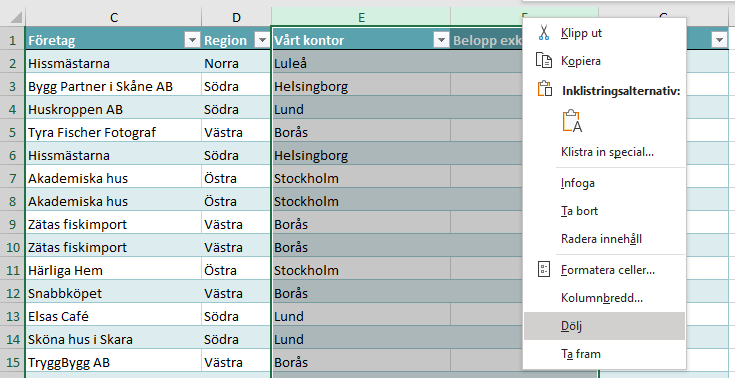Click the scissors icon next to Klipp ut
This screenshot has width=735, height=378.
(544, 33)
